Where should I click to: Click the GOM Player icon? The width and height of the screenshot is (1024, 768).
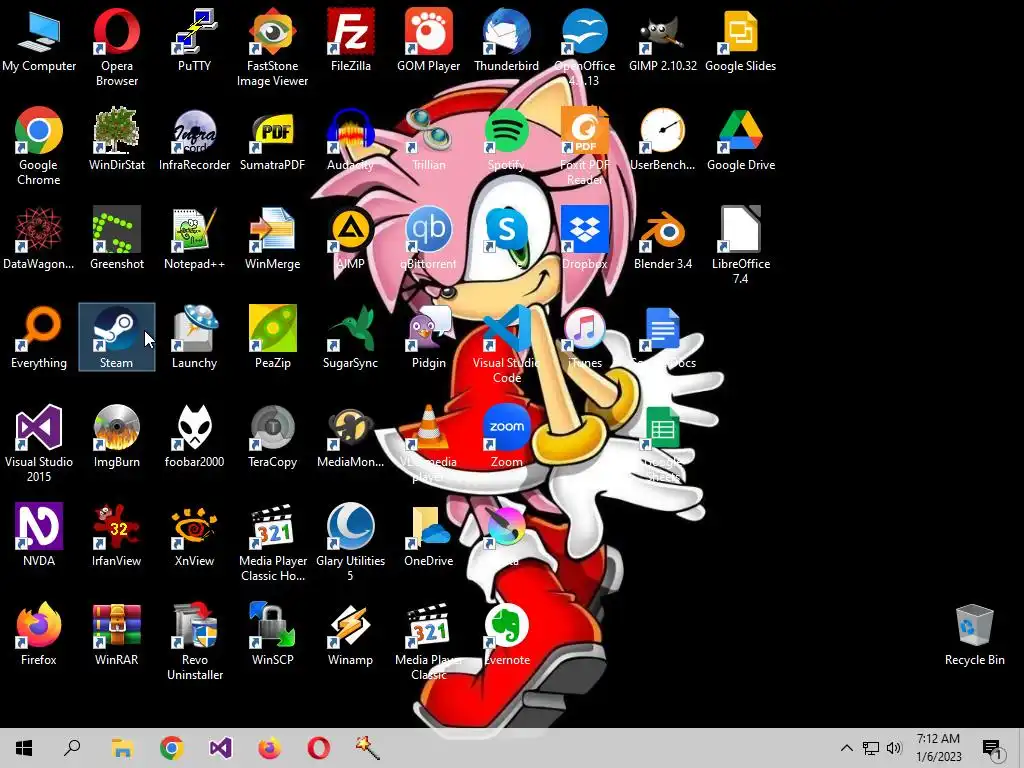(428, 32)
